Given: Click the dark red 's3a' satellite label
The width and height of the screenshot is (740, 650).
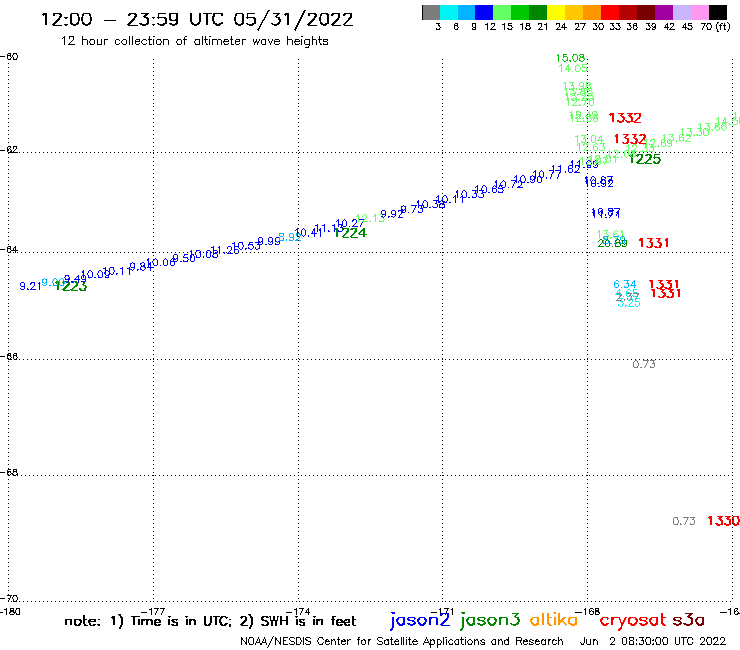Looking at the screenshot, I should coord(688,620).
